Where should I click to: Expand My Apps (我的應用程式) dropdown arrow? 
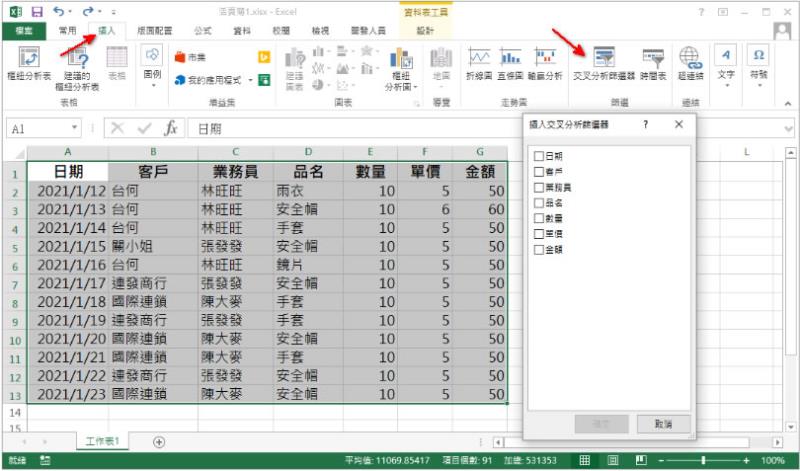[251, 80]
